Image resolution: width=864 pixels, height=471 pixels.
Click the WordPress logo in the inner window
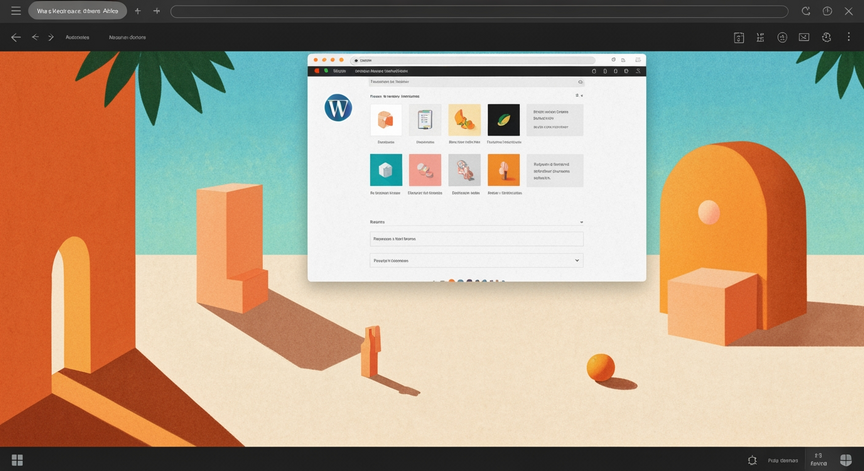[338, 107]
